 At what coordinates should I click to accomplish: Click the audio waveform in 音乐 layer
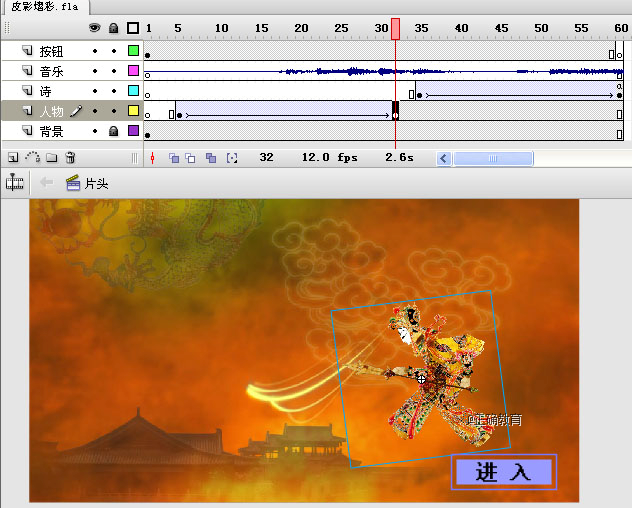click(x=383, y=71)
